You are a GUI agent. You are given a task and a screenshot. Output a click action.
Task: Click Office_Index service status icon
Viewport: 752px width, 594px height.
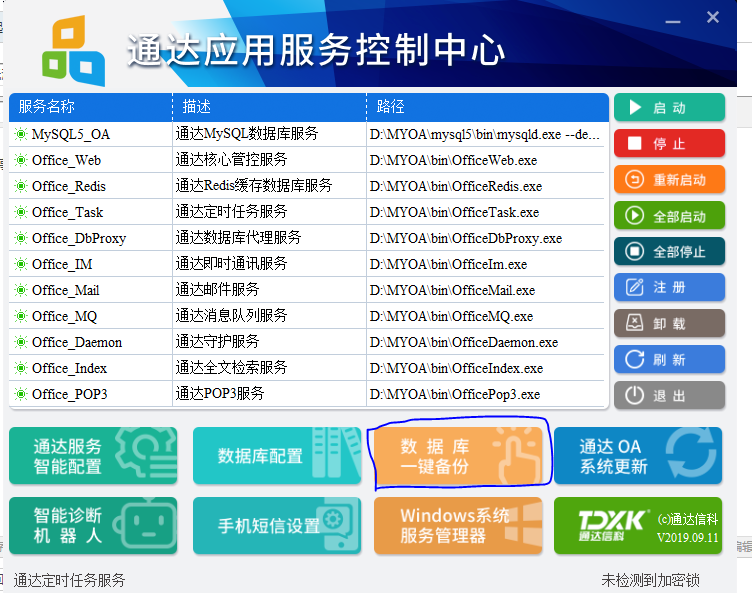pyautogui.click(x=21, y=368)
